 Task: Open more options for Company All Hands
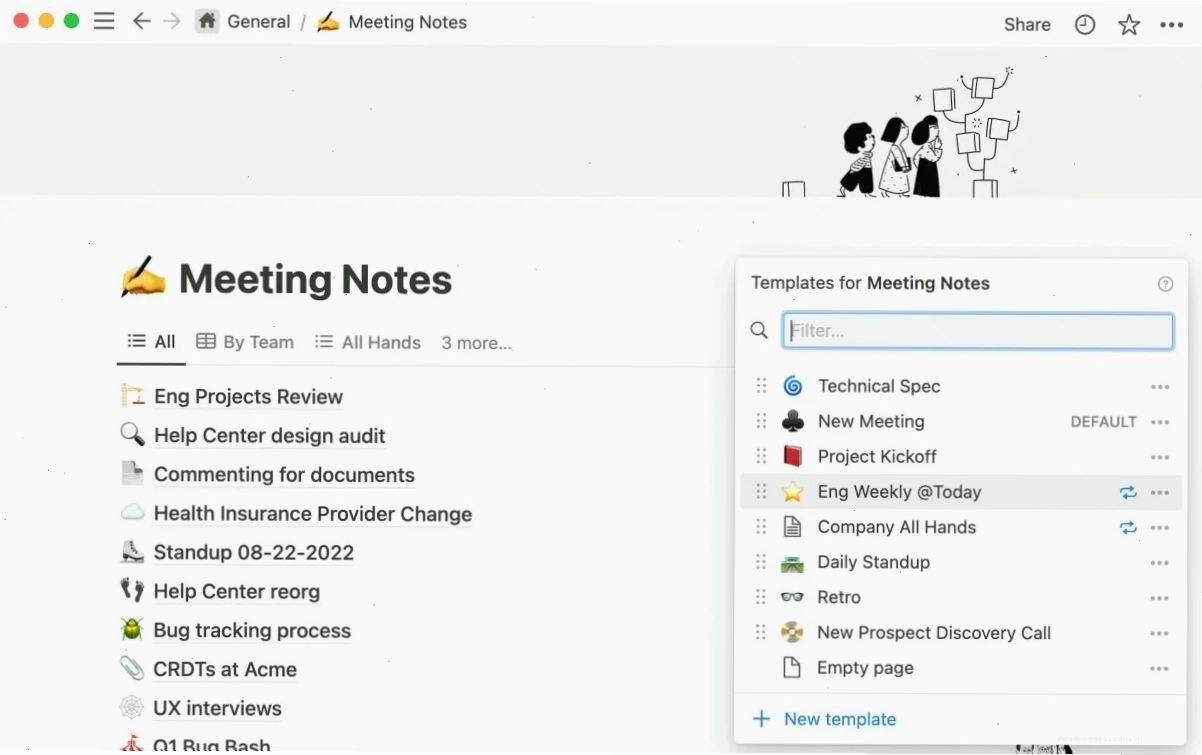coord(1160,527)
